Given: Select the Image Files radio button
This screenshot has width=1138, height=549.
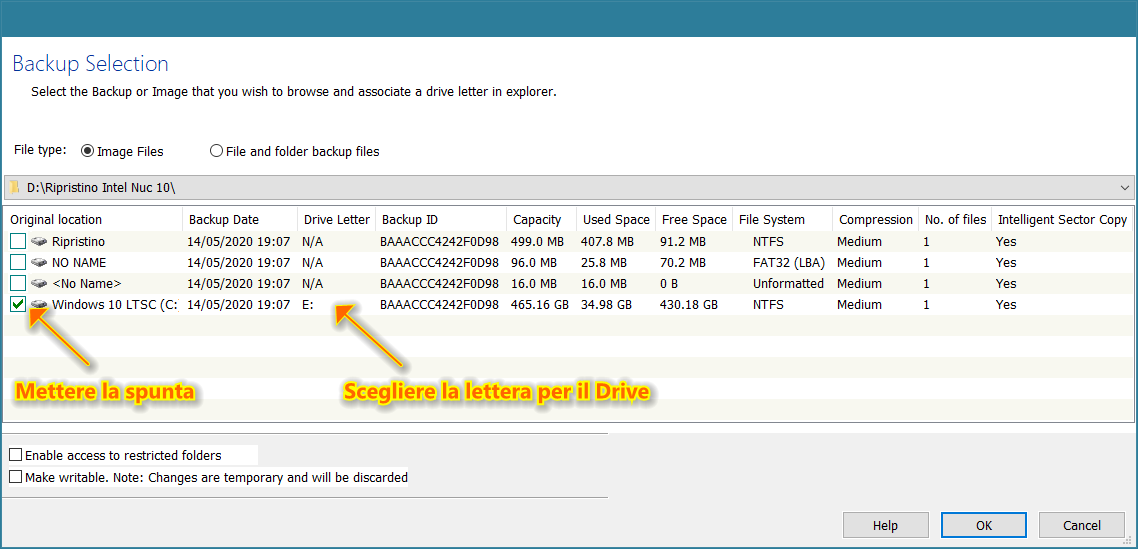Looking at the screenshot, I should [x=88, y=151].
